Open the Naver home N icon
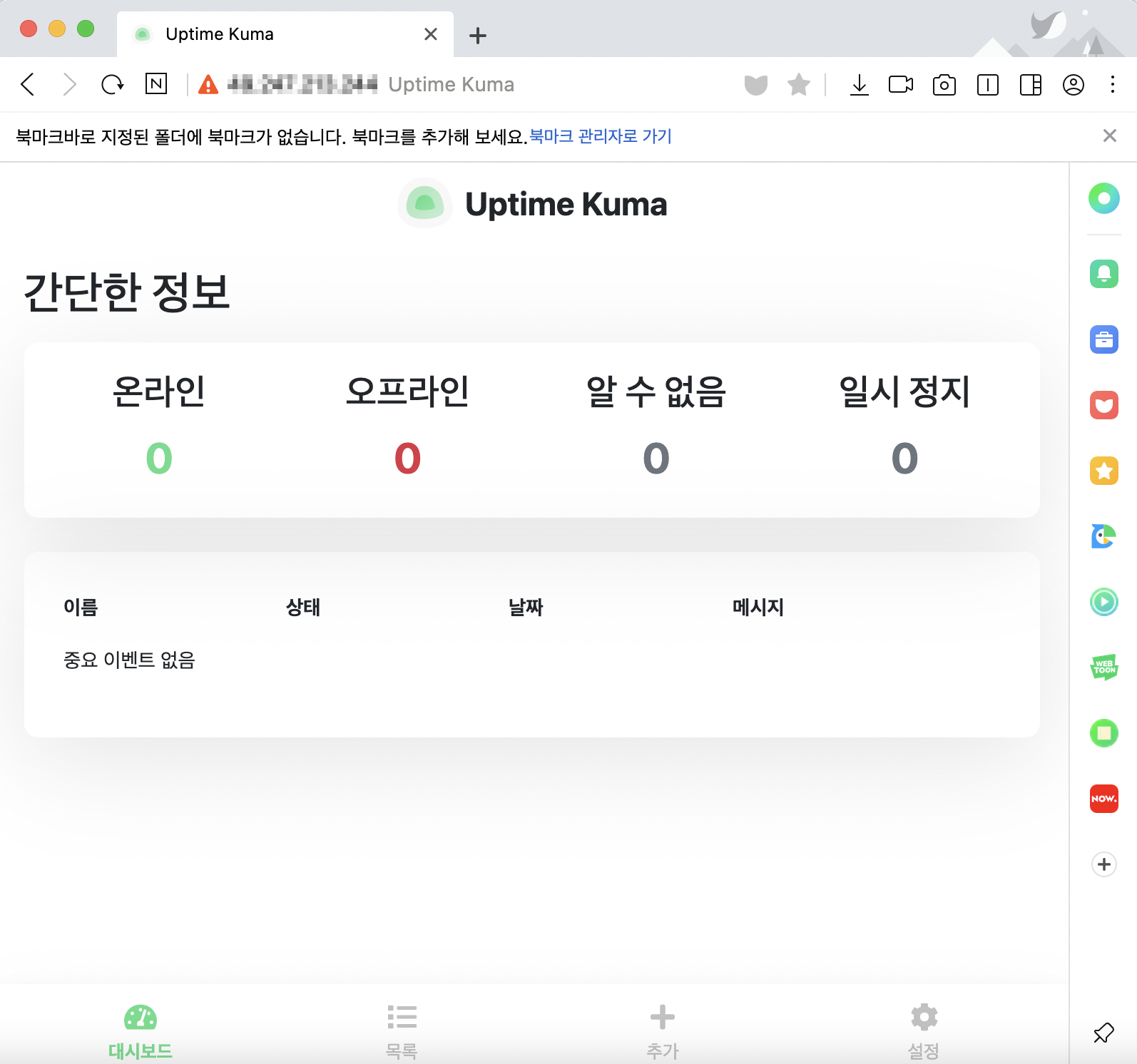This screenshot has height=1064, width=1137. click(x=156, y=83)
